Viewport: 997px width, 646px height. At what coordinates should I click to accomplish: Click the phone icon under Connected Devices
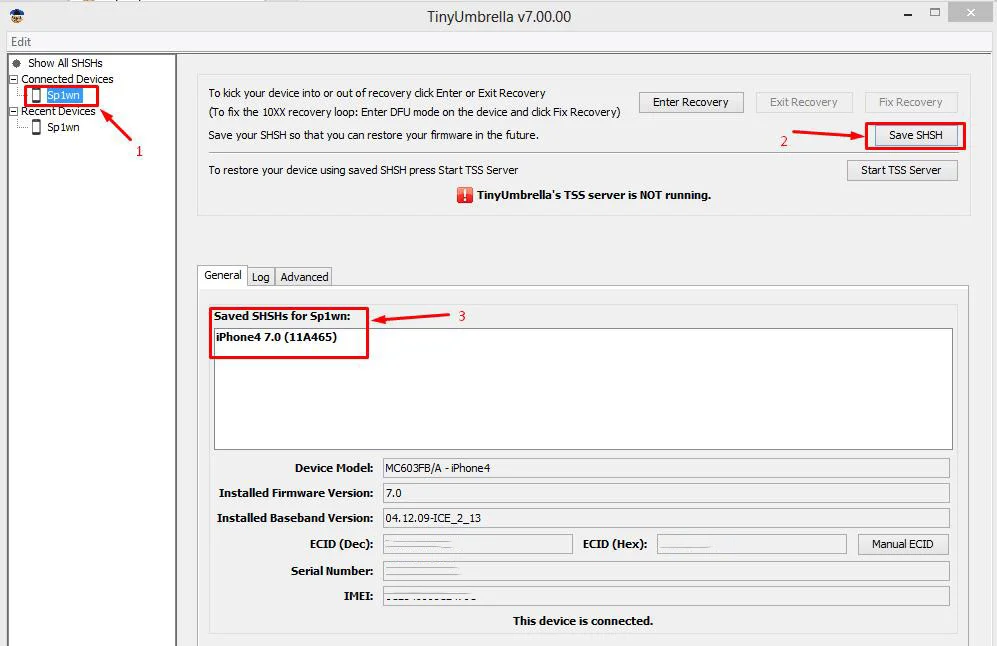click(36, 95)
